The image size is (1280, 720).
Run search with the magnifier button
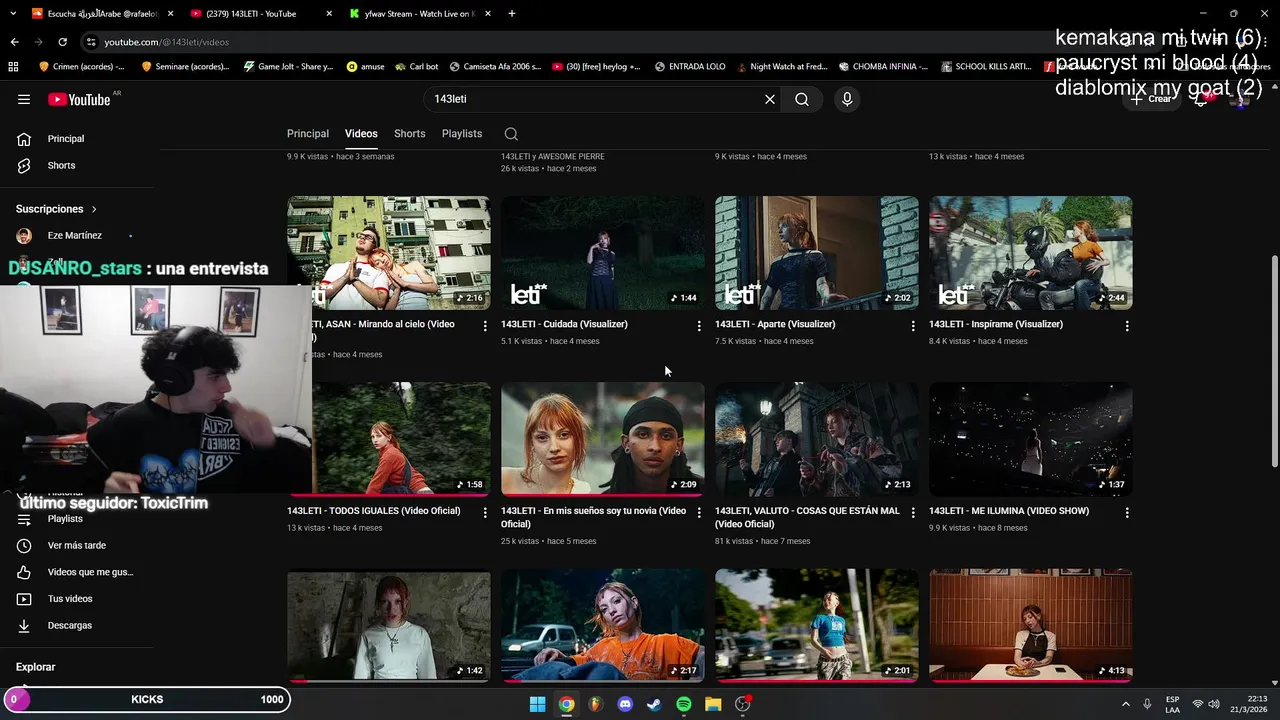coord(802,99)
